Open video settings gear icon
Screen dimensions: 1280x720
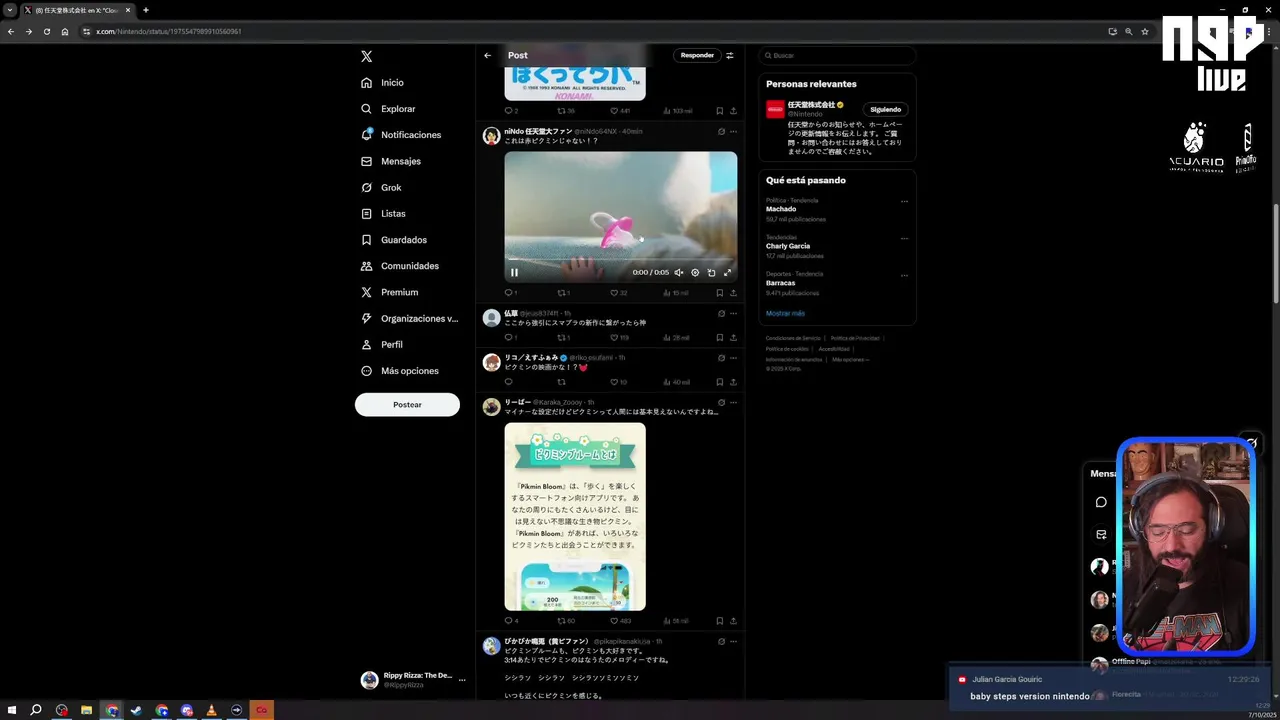point(695,272)
